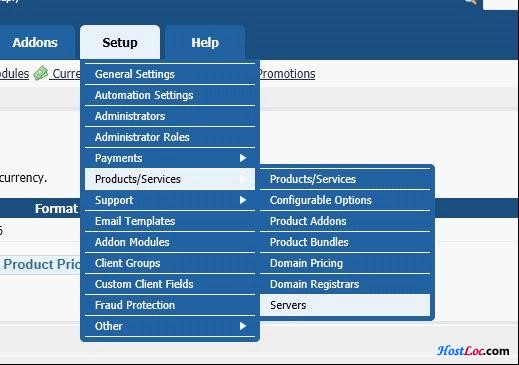The width and height of the screenshot is (519, 365).
Task: Select Servers in the Products/Services submenu
Action: 345,305
